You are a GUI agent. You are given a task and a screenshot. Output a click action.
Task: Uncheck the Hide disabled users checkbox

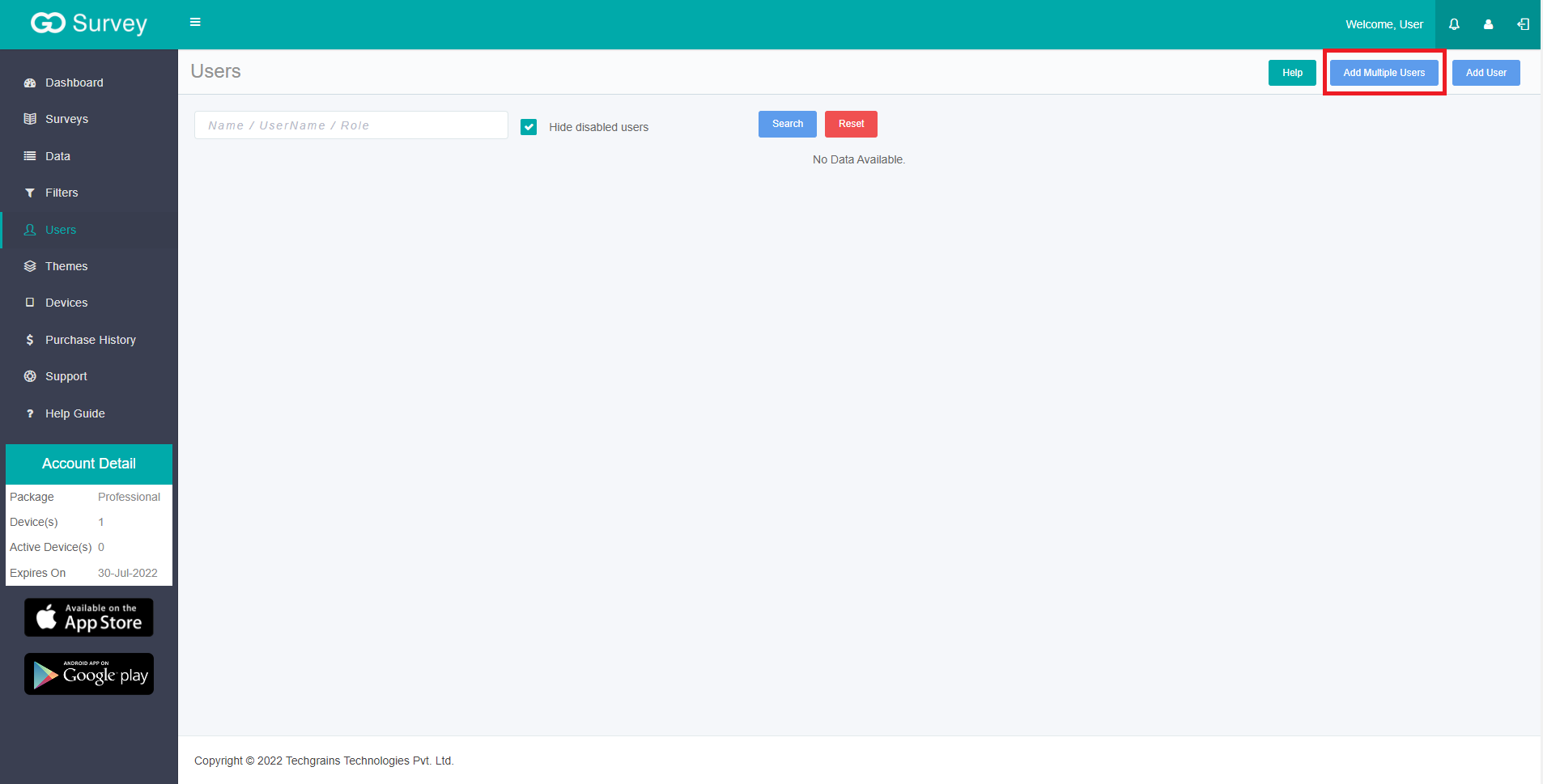coord(529,127)
